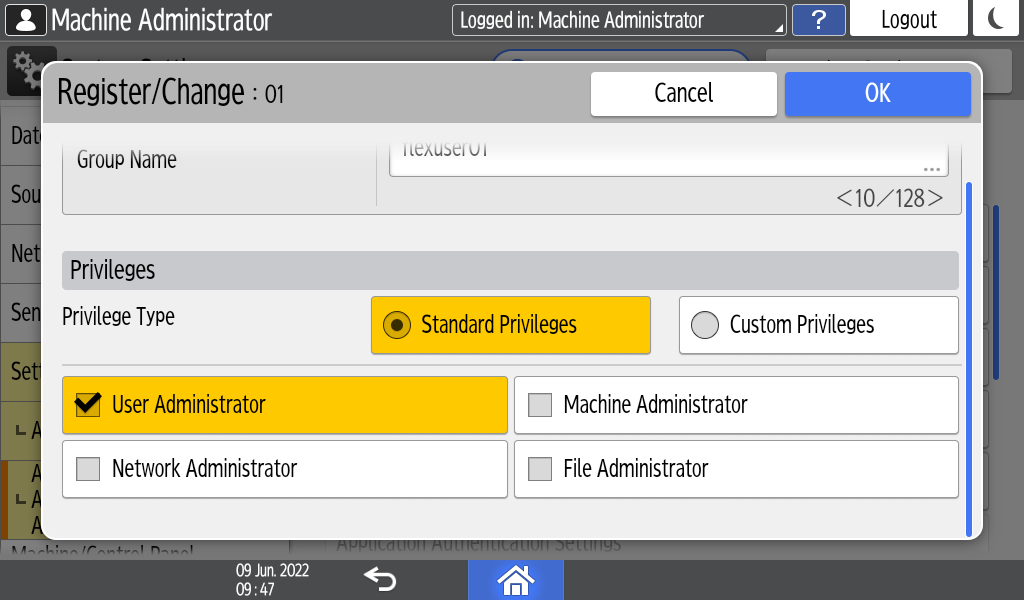1024x600 pixels.
Task: Select the Standard Privileges radio button
Action: tap(398, 325)
